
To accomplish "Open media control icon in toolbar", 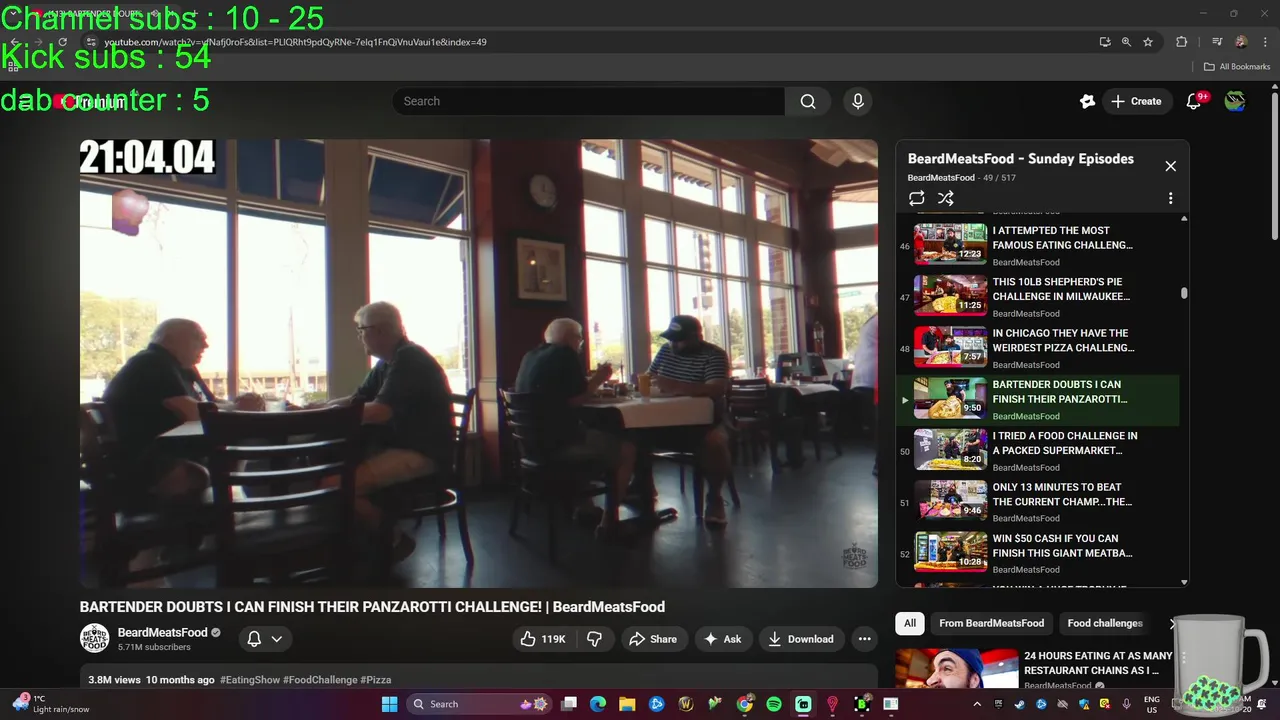I will point(1217,42).
